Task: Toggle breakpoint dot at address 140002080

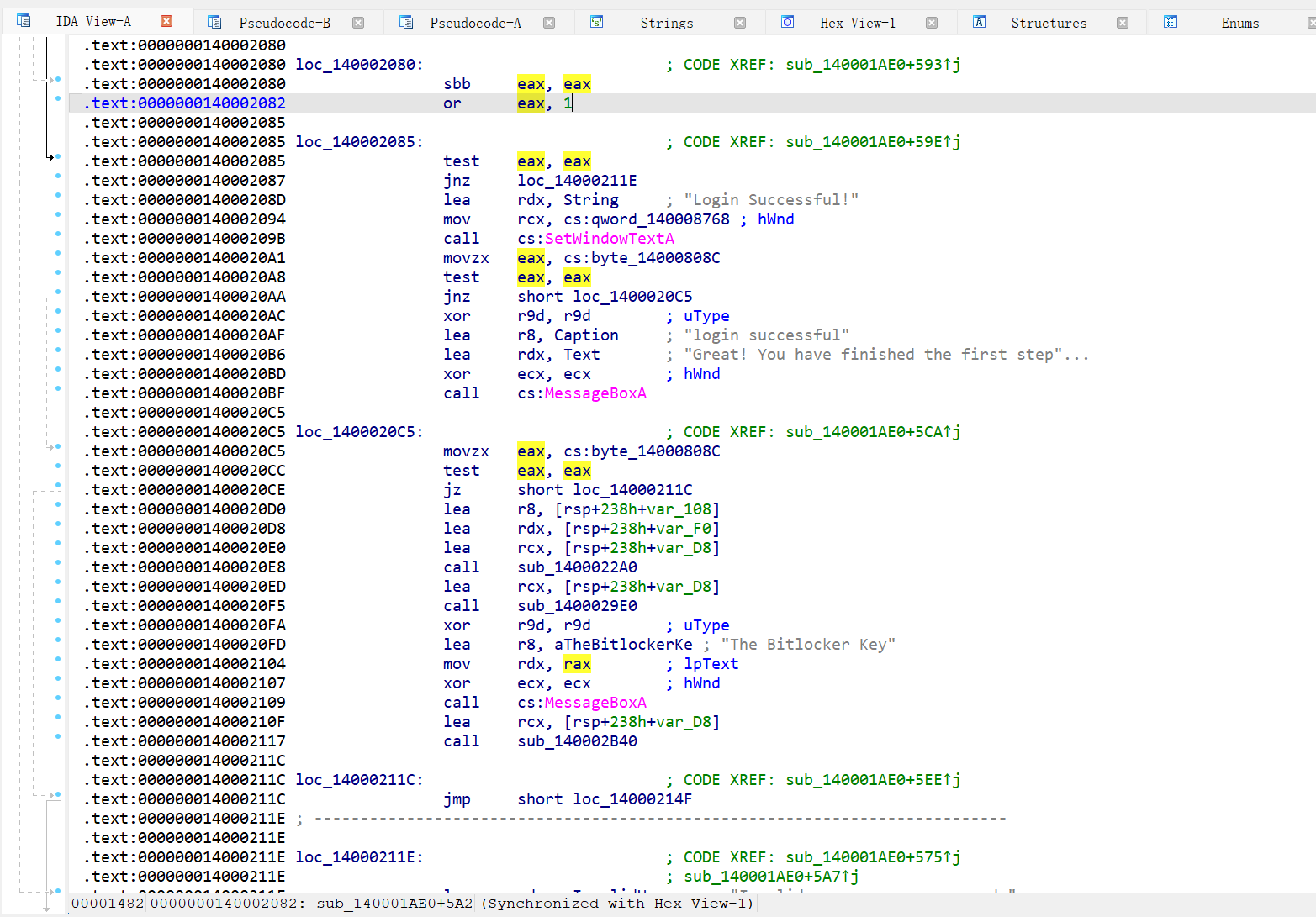Action: [58, 79]
